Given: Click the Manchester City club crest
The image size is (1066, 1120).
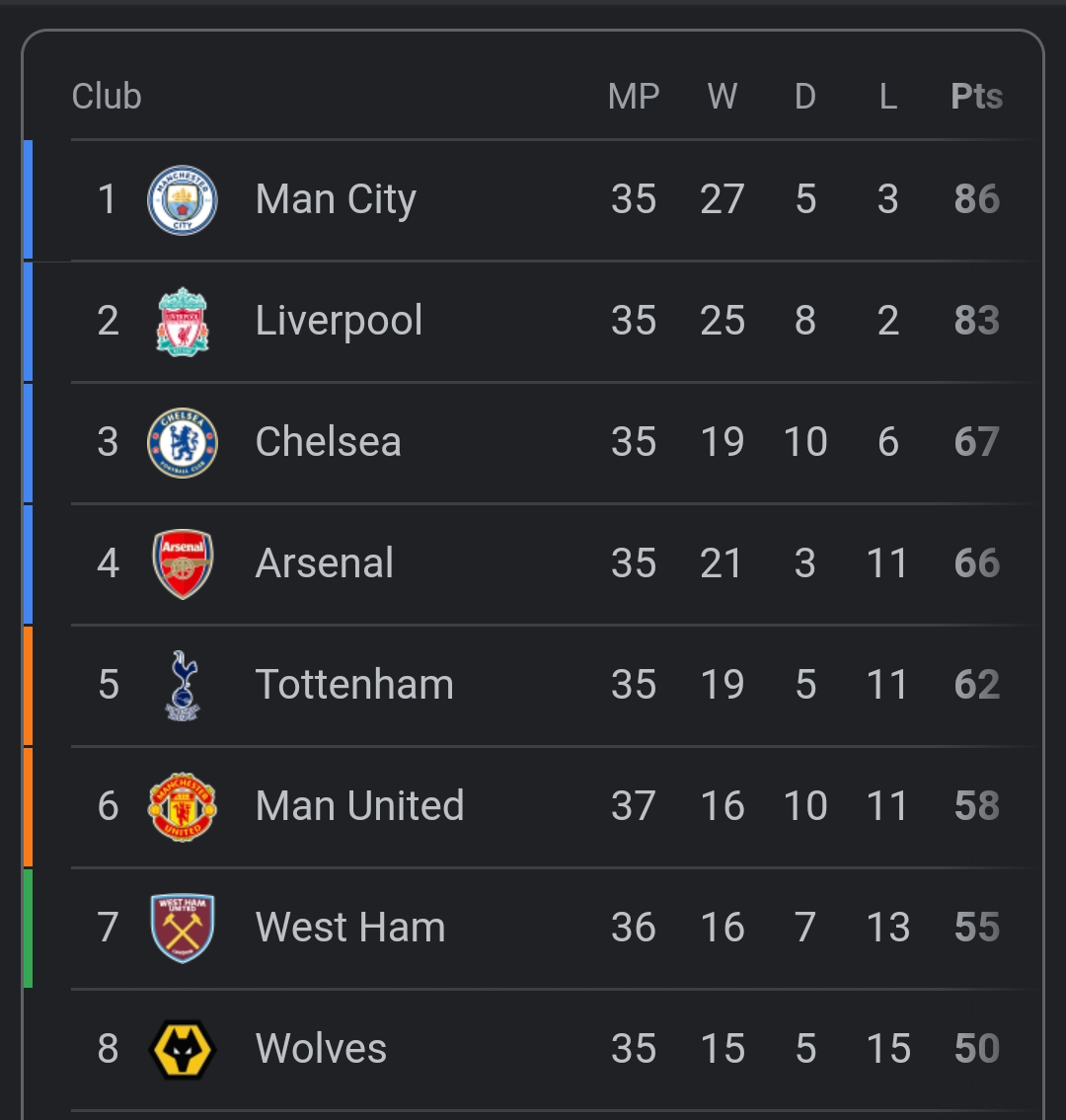Looking at the screenshot, I should click(183, 200).
